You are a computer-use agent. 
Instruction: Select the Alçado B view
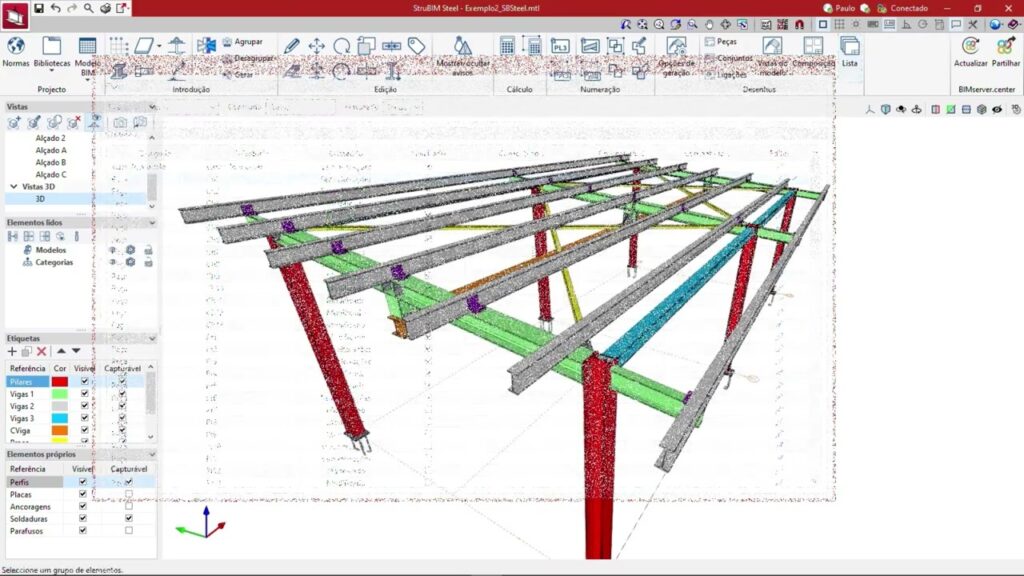pyautogui.click(x=50, y=162)
